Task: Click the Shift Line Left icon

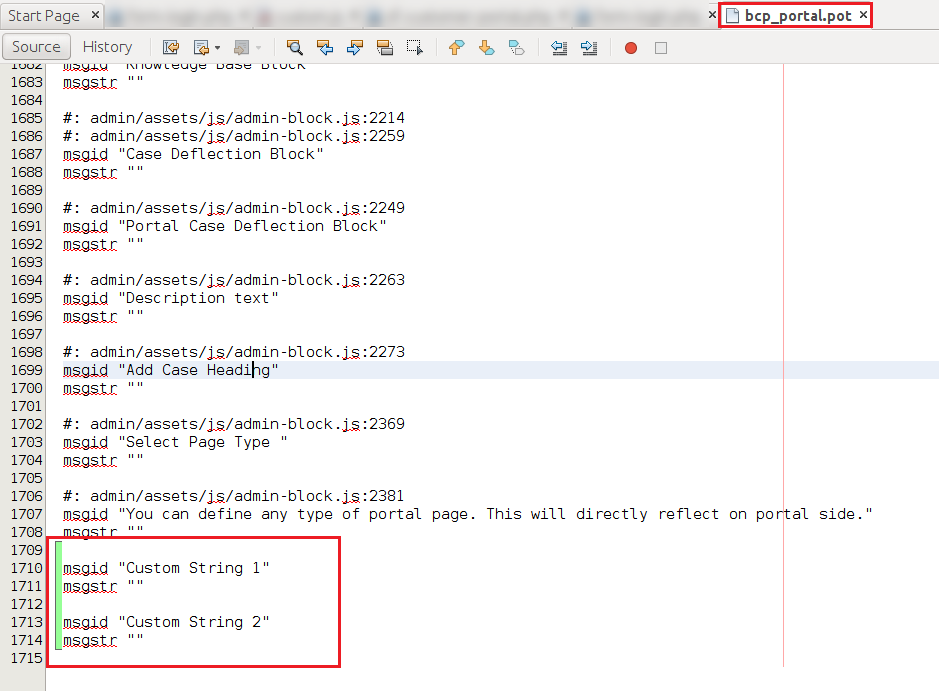Action: [x=559, y=47]
